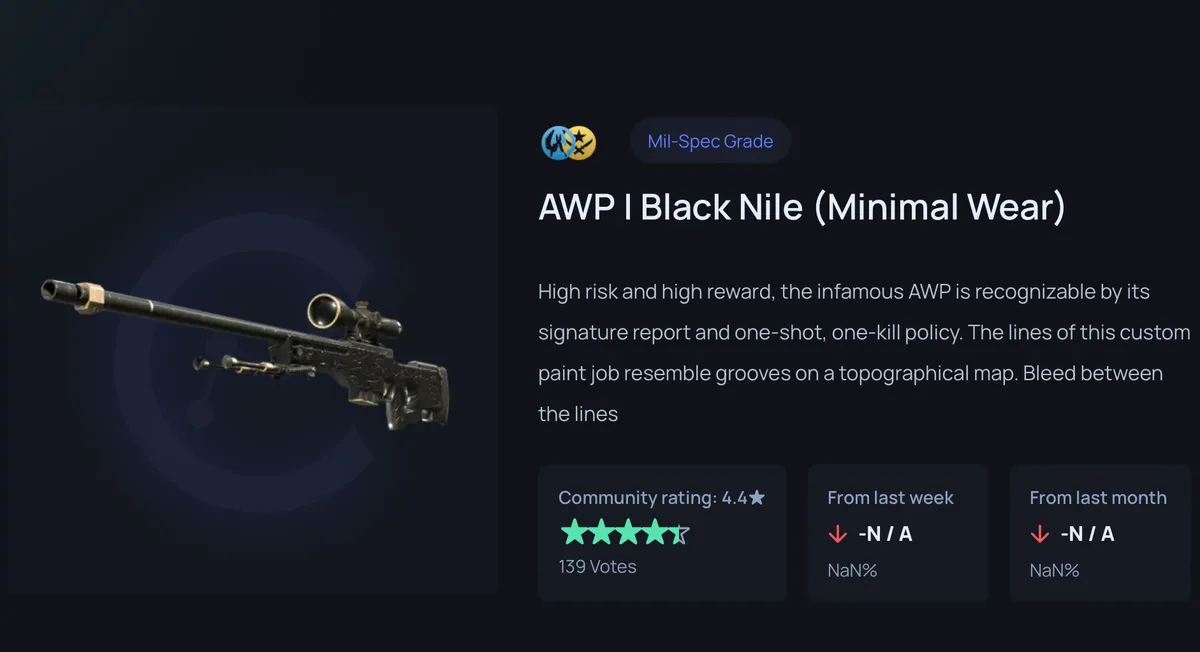Screen dimensions: 1200x652
Task: Click the weapon description paragraph
Action: pos(864,352)
